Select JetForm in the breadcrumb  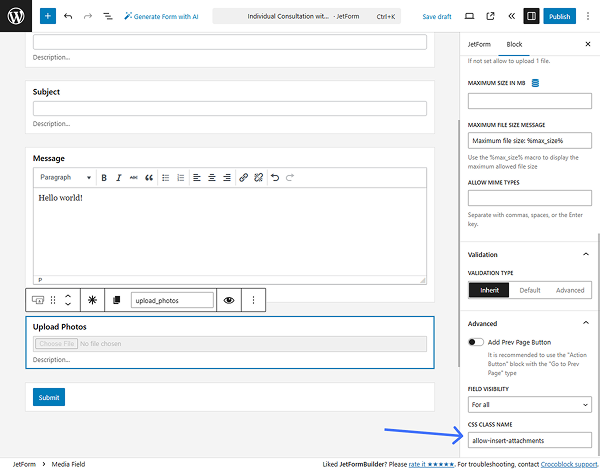(24, 464)
